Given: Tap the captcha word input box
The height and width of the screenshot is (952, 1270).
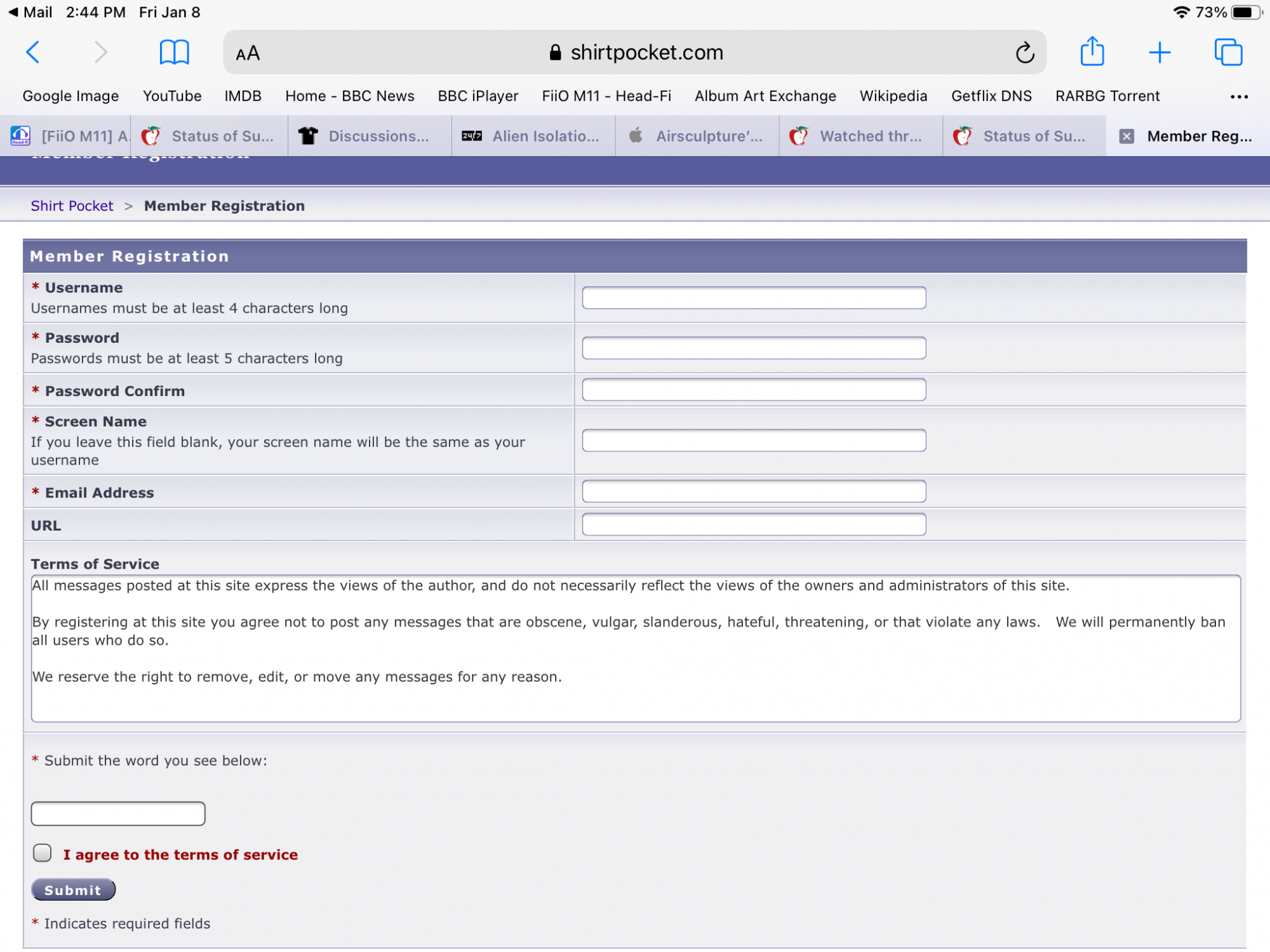Looking at the screenshot, I should tap(118, 813).
